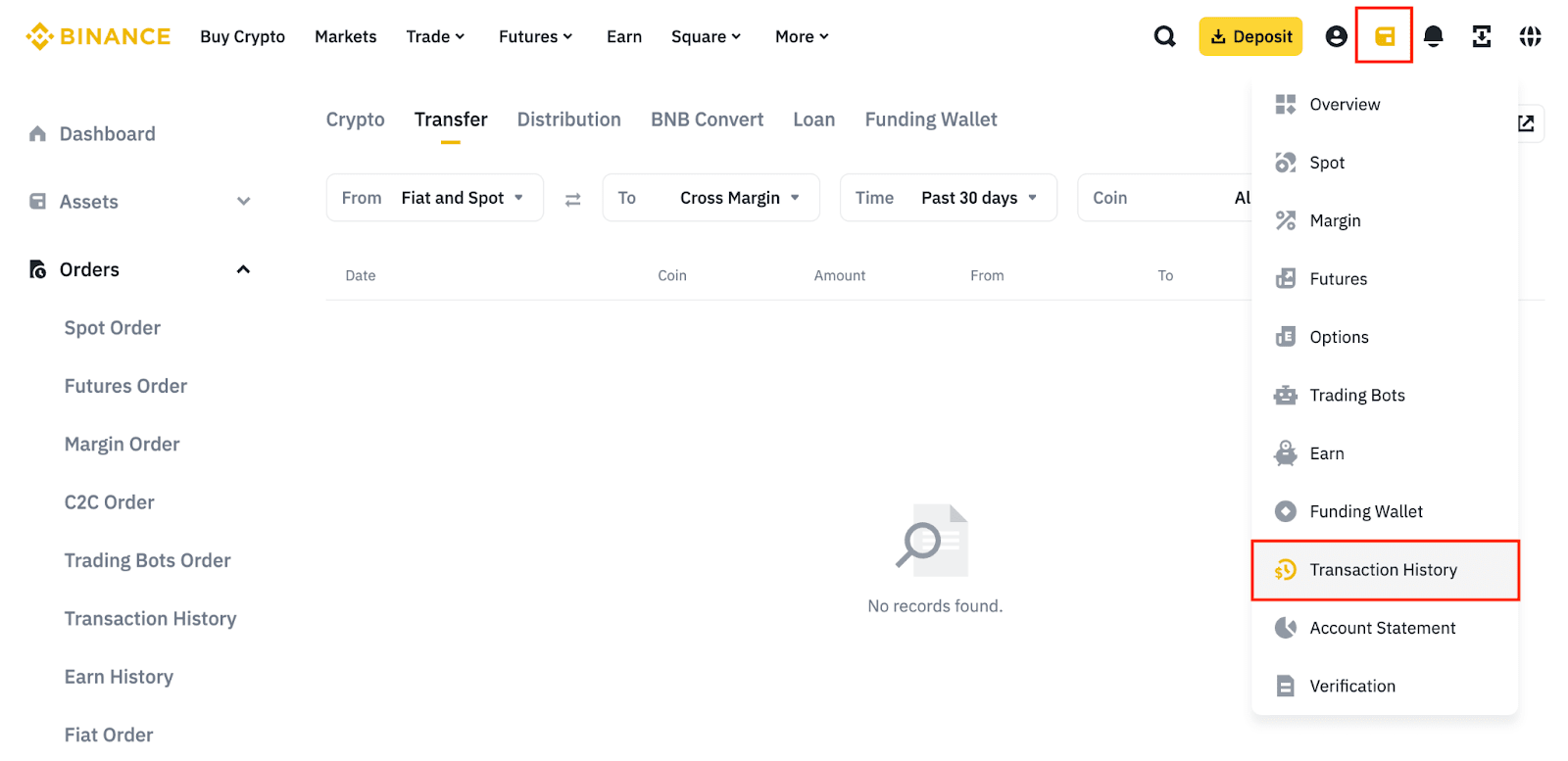Open Earn History in sidebar
The image size is (1568, 761).
click(x=119, y=677)
